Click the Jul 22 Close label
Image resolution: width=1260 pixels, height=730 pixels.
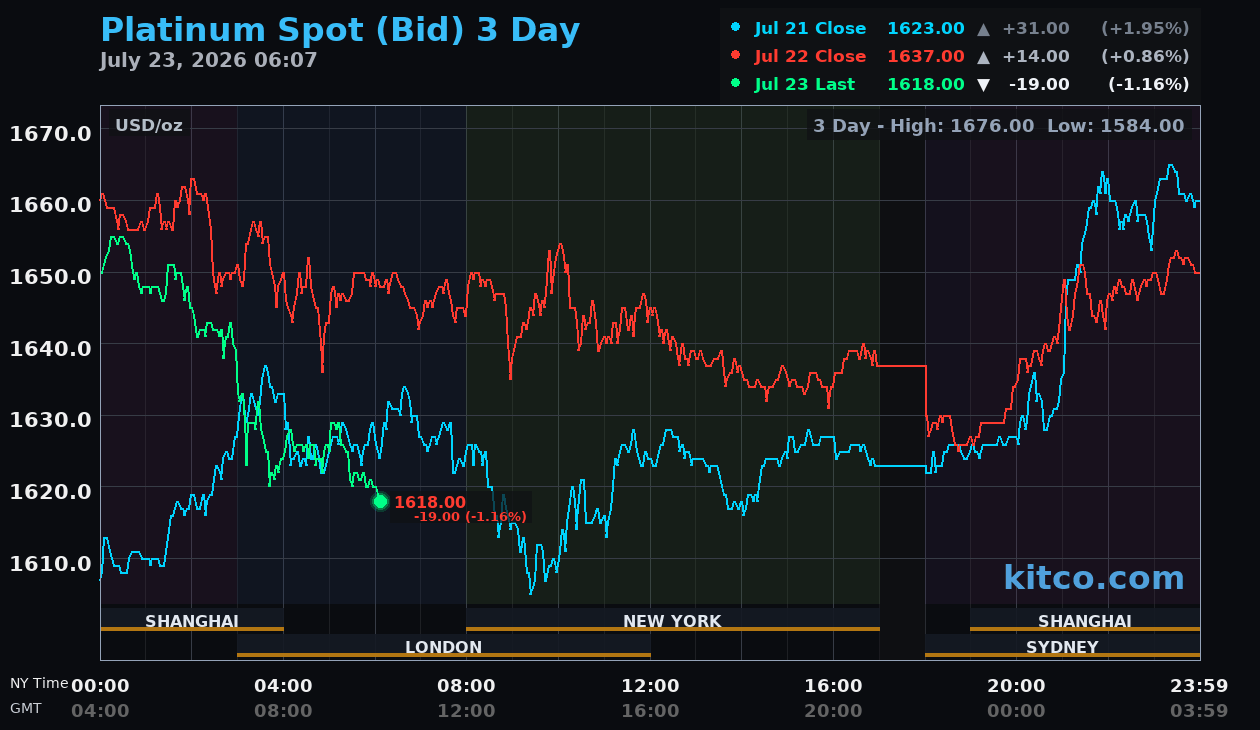[810, 57]
